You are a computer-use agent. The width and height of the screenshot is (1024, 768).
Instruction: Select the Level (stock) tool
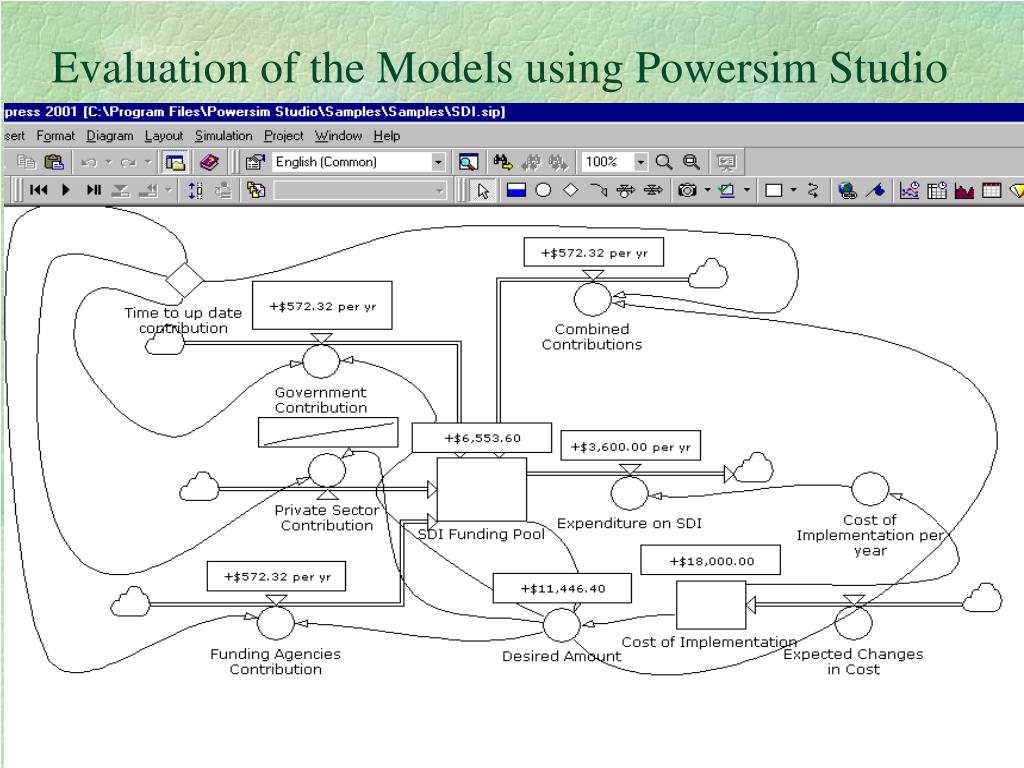(x=516, y=190)
